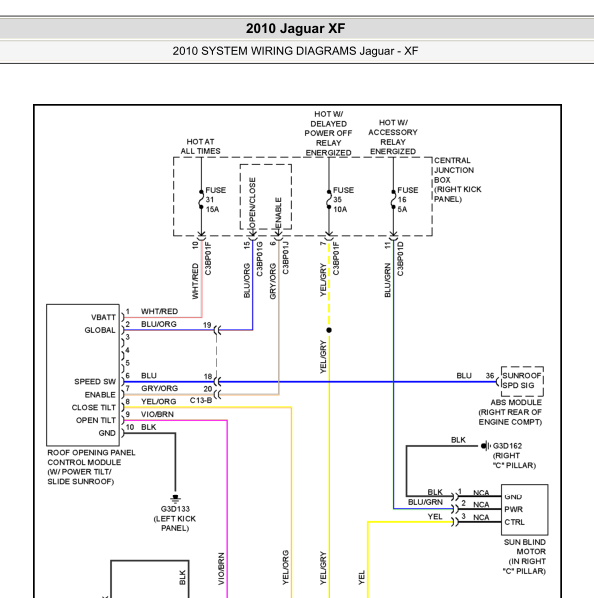The image size is (594, 598).
Task: Select the "SUNROOF SPD SIG" box
Action: click(x=522, y=381)
